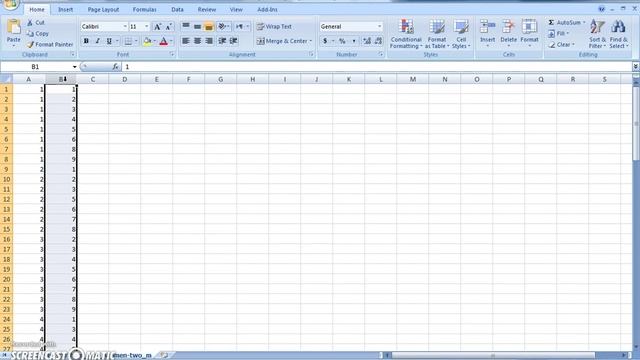Open the Number dialog launcher

click(x=381, y=54)
